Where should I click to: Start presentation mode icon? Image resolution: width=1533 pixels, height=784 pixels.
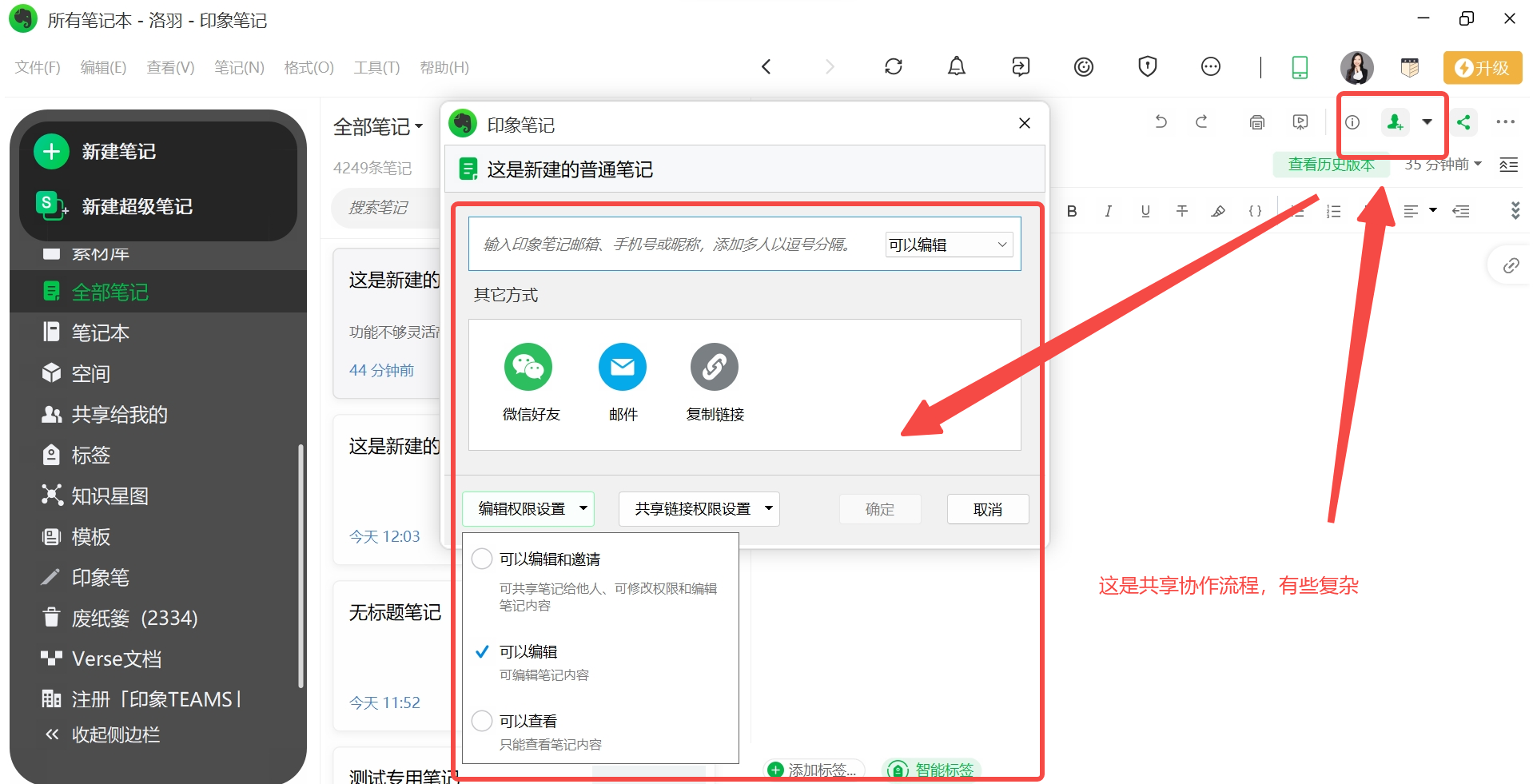tap(1300, 122)
